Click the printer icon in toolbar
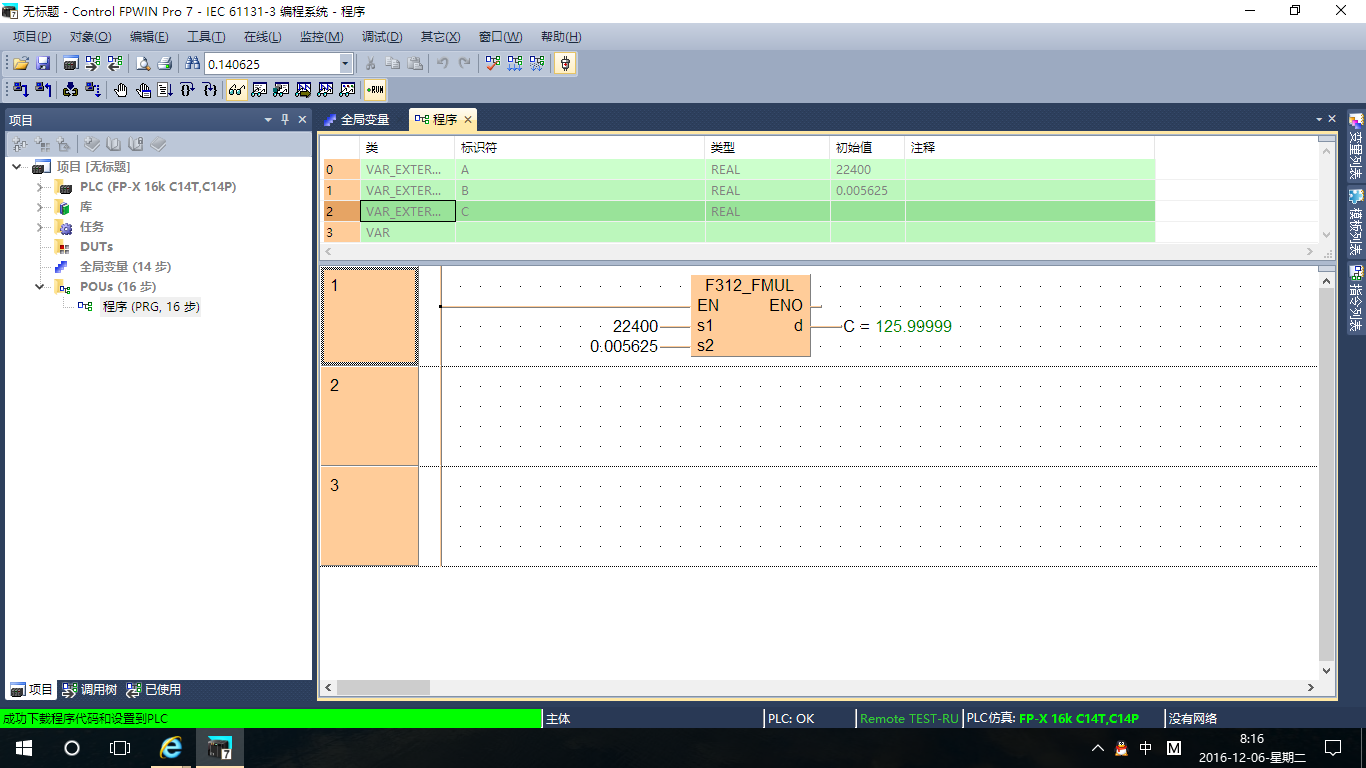 (165, 63)
